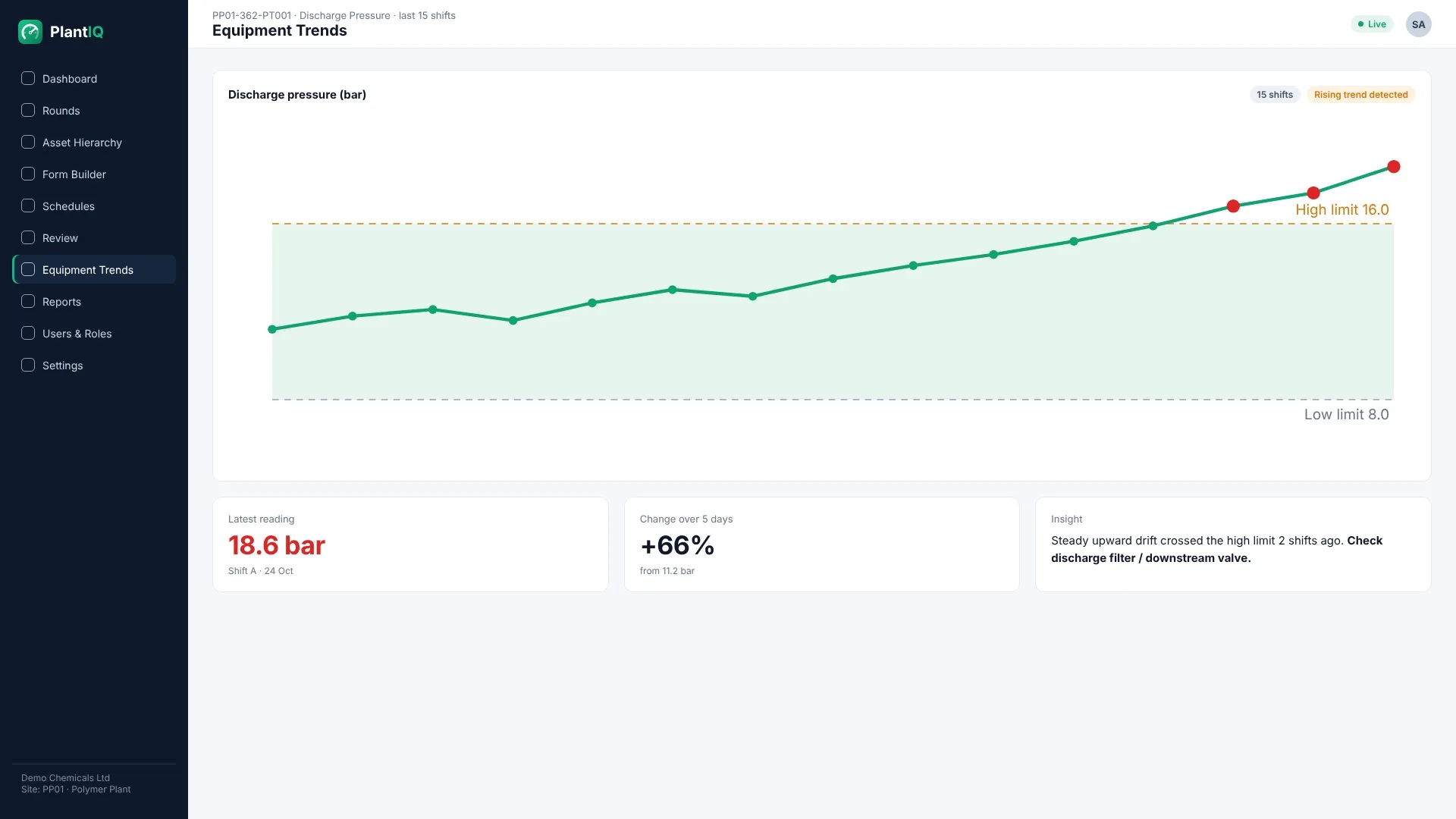The width and height of the screenshot is (1456, 819).
Task: Go to the Rounds page
Action: click(x=94, y=111)
